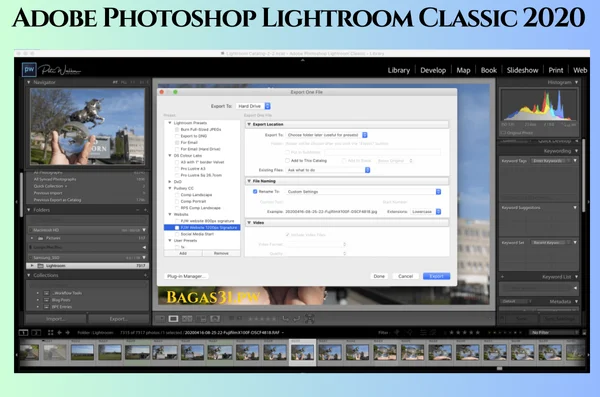Go forward using filmstrip right arrow
This screenshot has width=600, height=397.
click(67, 333)
